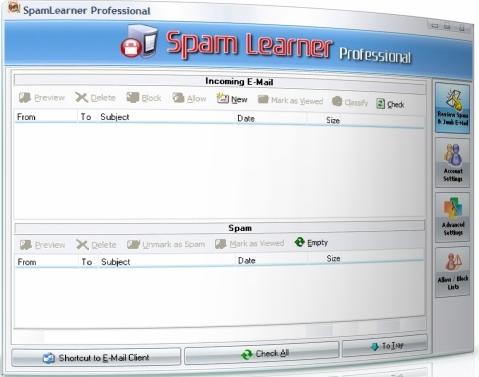Sort Incoming E-Mail by To column
The width and height of the screenshot is (479, 377).
tap(86, 117)
